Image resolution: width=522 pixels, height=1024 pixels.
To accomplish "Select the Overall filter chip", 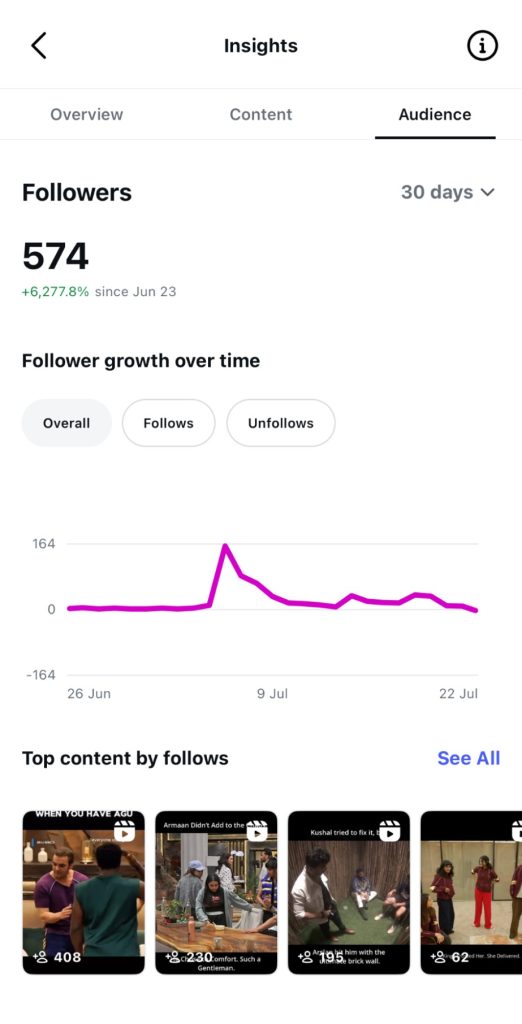I will (67, 423).
